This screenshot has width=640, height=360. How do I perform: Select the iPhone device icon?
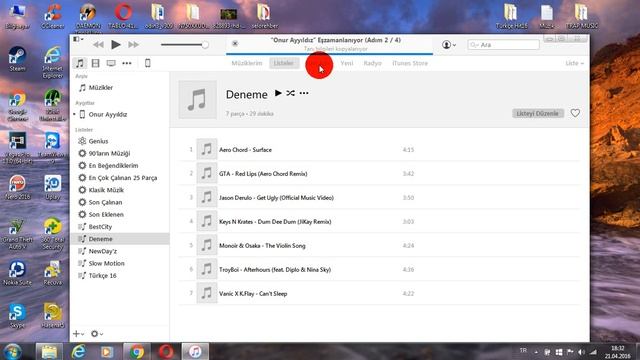[x=148, y=63]
